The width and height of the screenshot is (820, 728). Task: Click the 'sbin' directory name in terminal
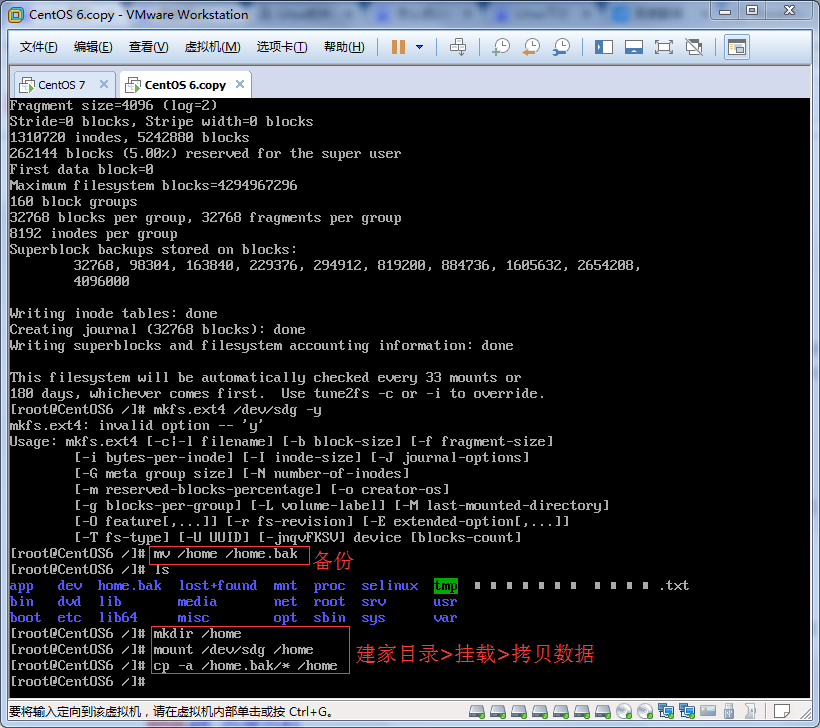point(329,618)
